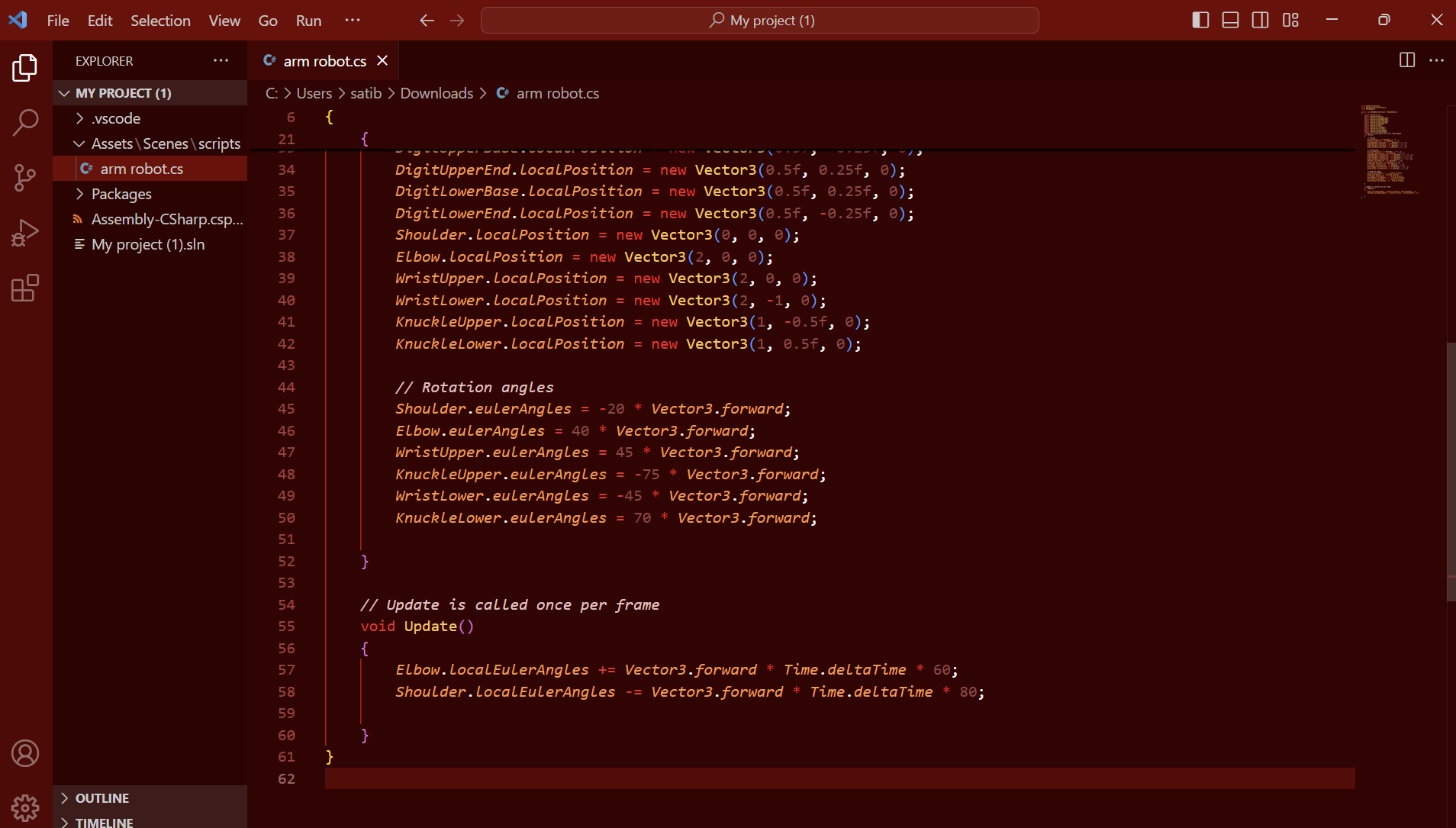
Task: Toggle the secondary side bar layout icon
Action: (x=1261, y=21)
